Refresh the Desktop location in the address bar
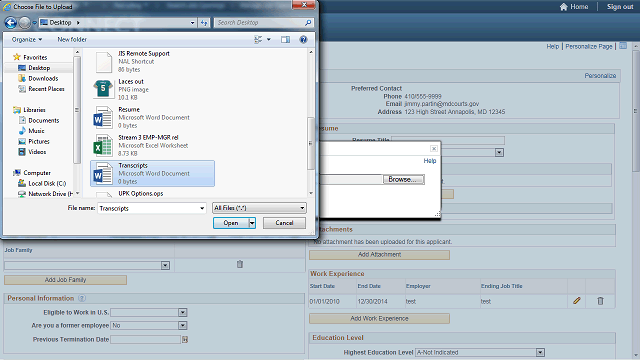Viewport: 640px width, 360px height. click(x=204, y=23)
